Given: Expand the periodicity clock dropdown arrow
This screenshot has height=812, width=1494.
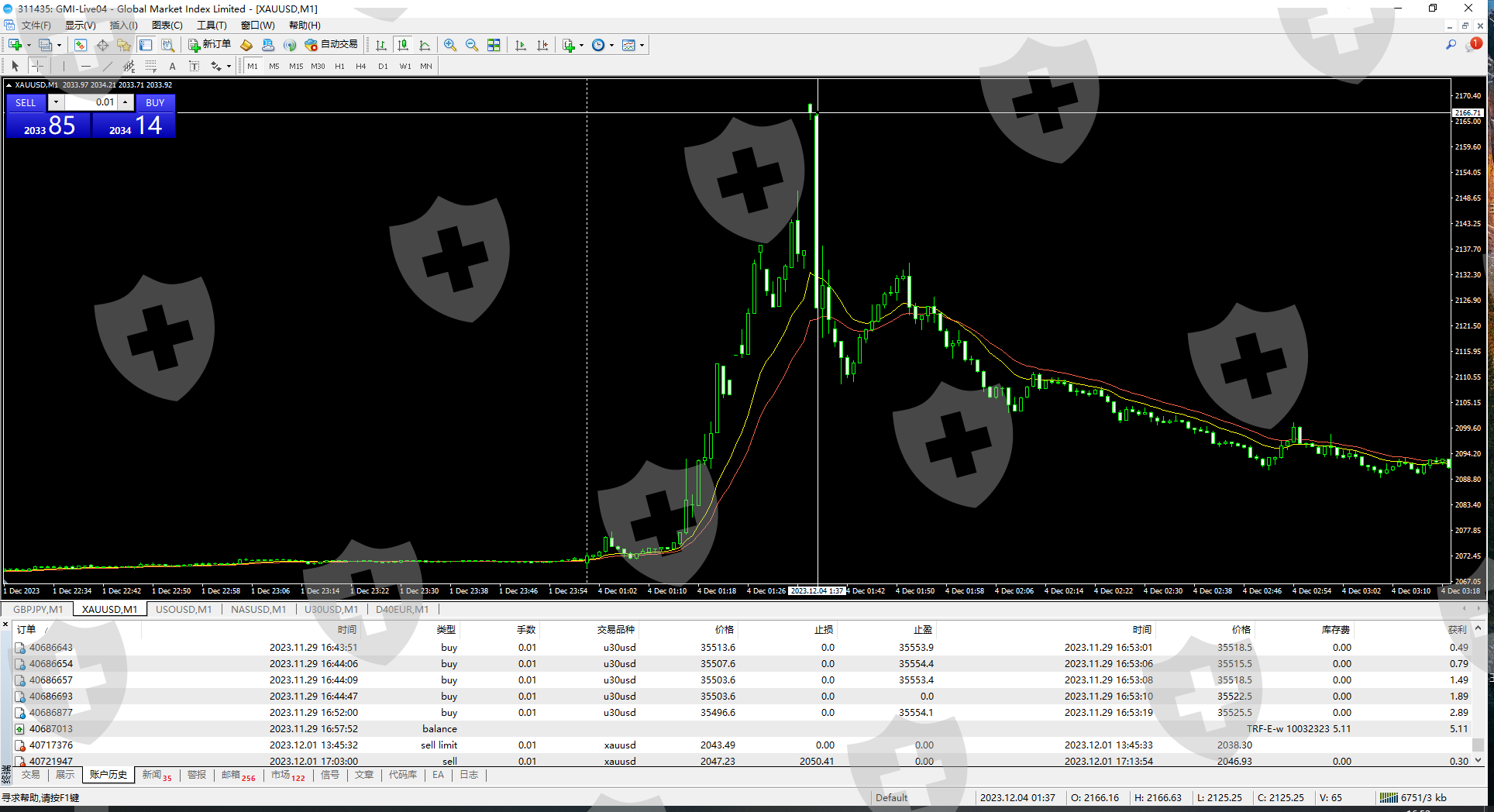Looking at the screenshot, I should point(611,45).
